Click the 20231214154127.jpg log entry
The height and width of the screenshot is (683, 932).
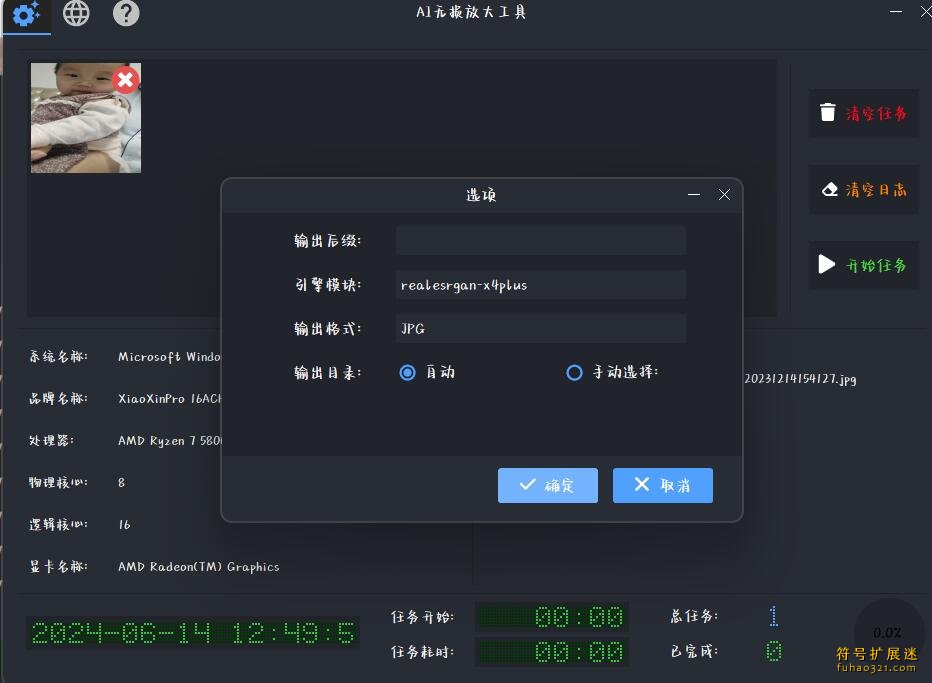801,379
